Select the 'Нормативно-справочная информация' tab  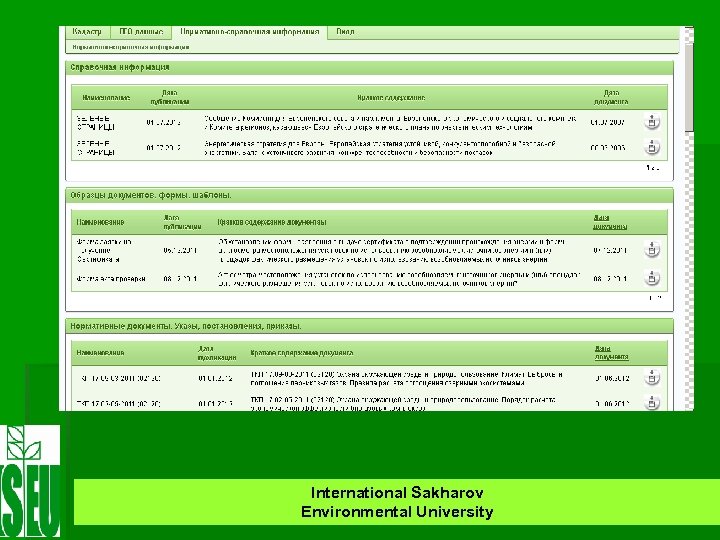point(249,32)
